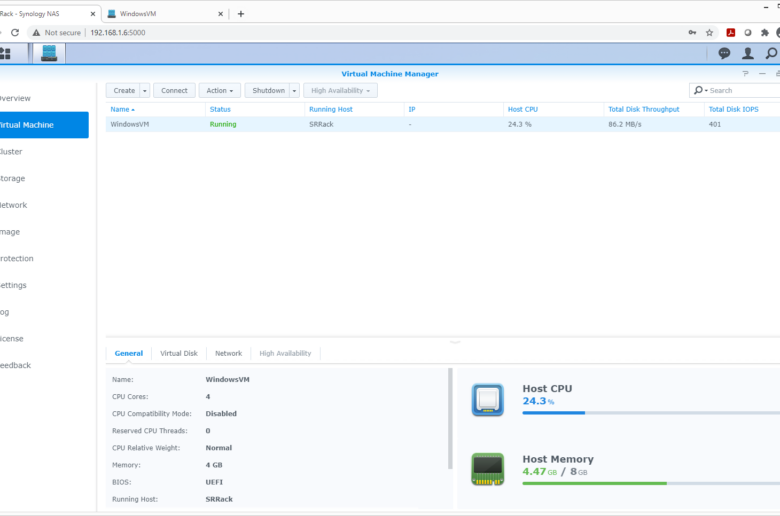780x516 pixels.
Task: Click the details panel vertical scrollbar
Action: coord(450,418)
